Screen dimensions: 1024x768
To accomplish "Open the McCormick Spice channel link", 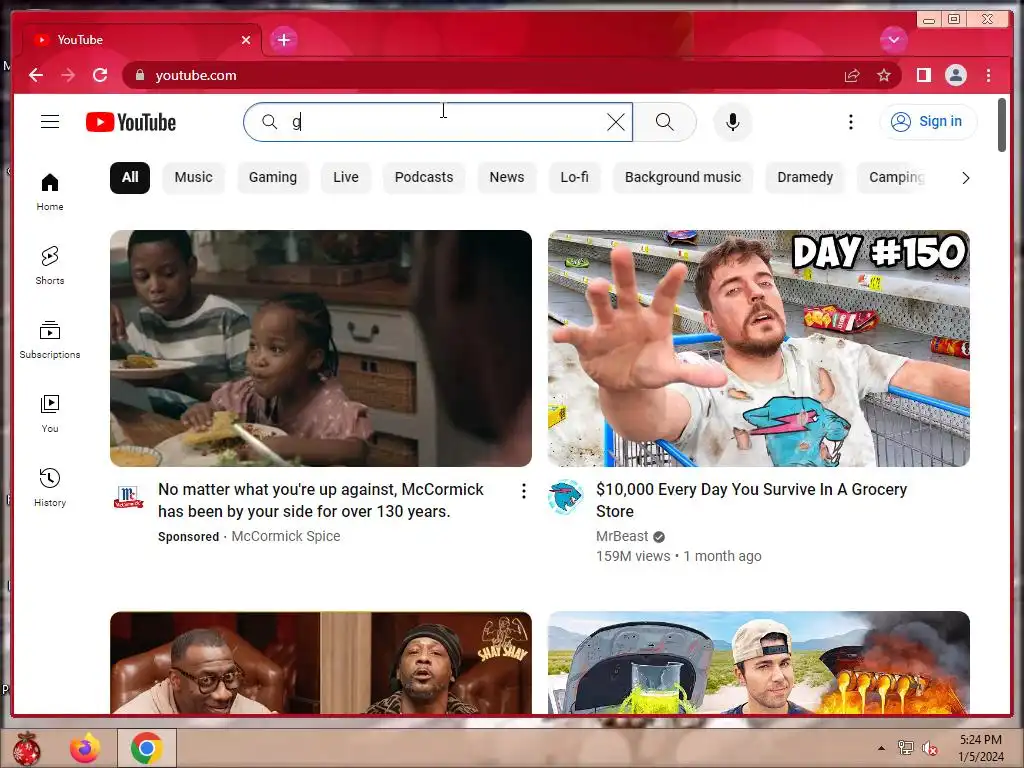I will point(285,536).
